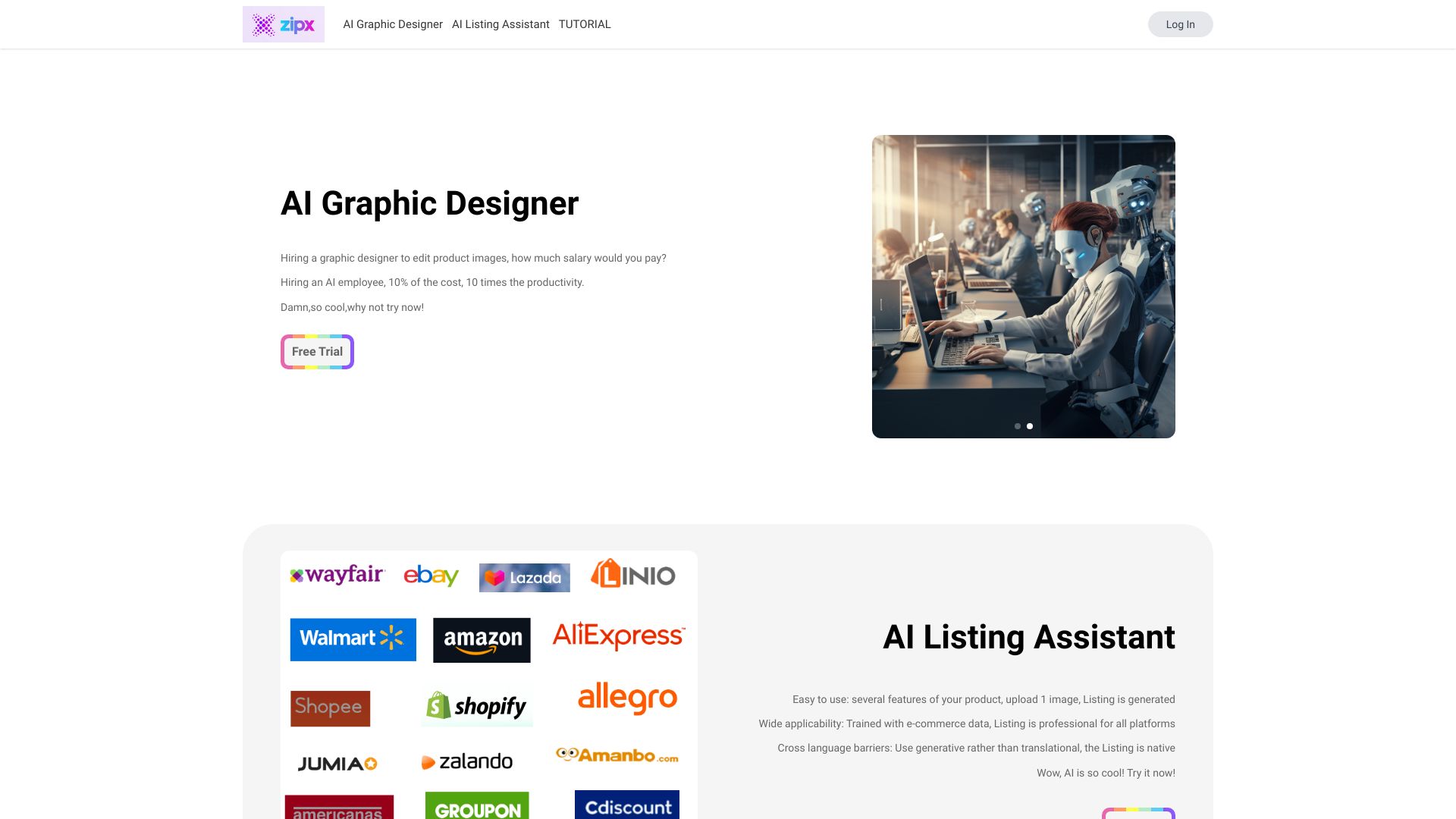Click the Zalando platform icon

click(x=467, y=762)
